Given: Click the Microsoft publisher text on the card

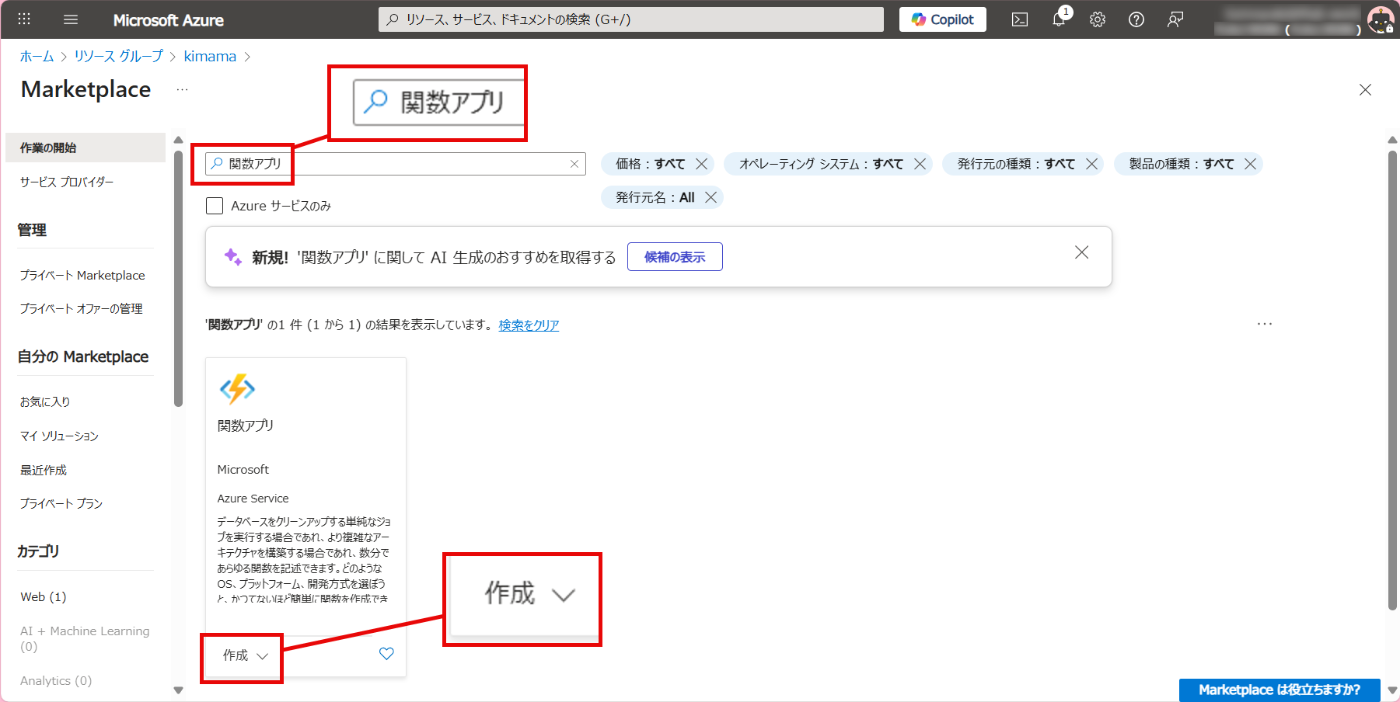Looking at the screenshot, I should 243,470.
